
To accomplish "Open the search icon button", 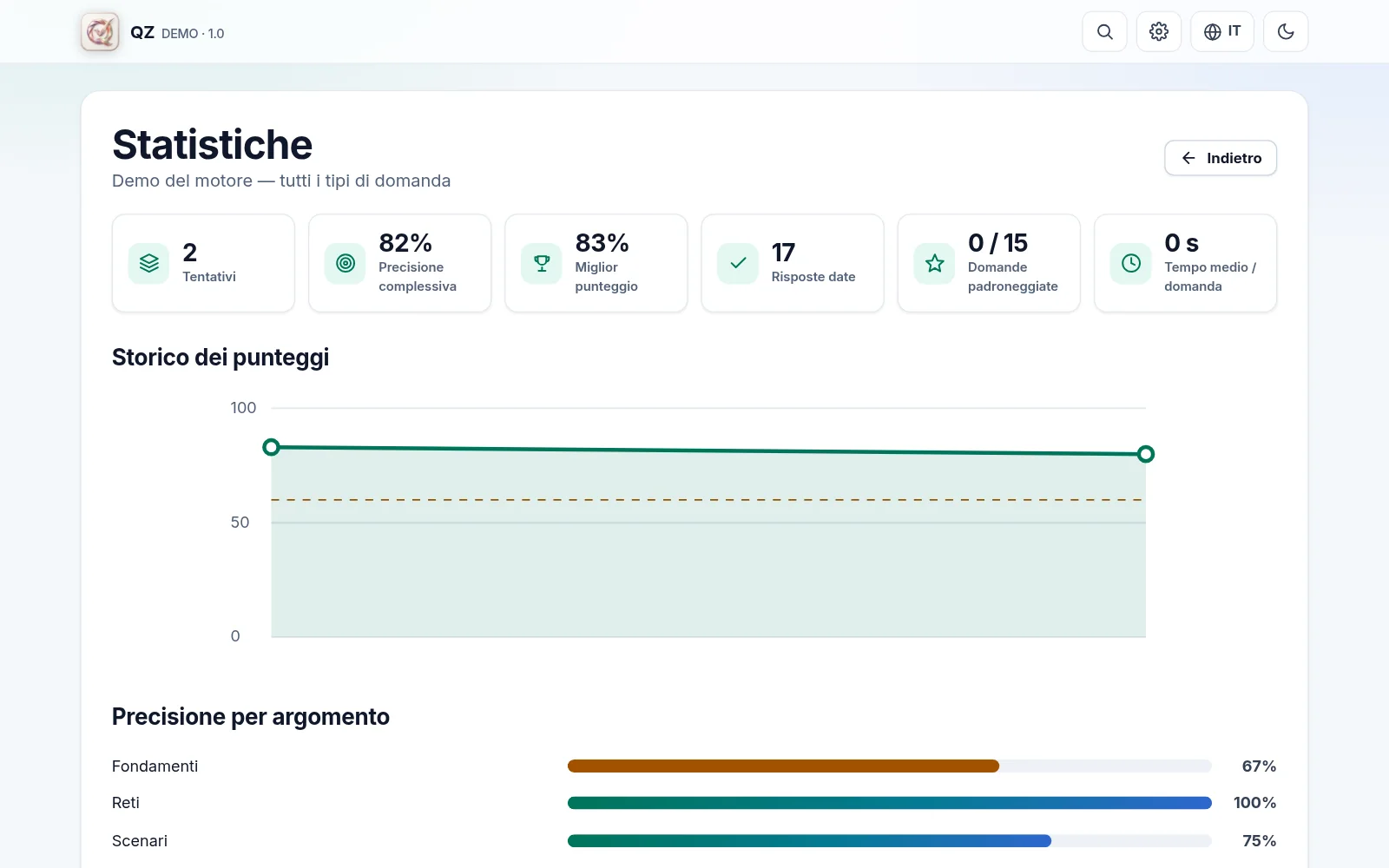I will point(1104,32).
